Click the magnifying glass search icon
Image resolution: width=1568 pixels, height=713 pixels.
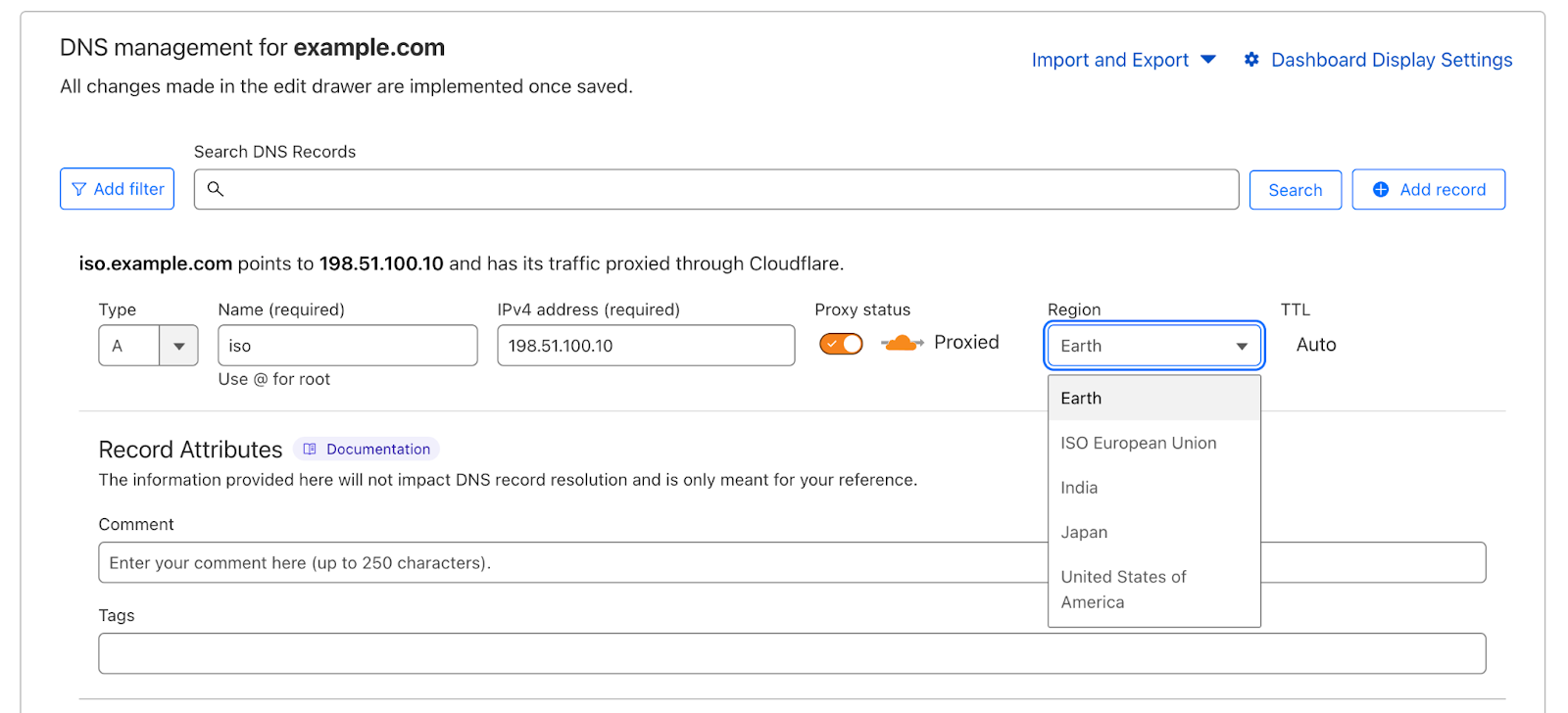[x=216, y=189]
